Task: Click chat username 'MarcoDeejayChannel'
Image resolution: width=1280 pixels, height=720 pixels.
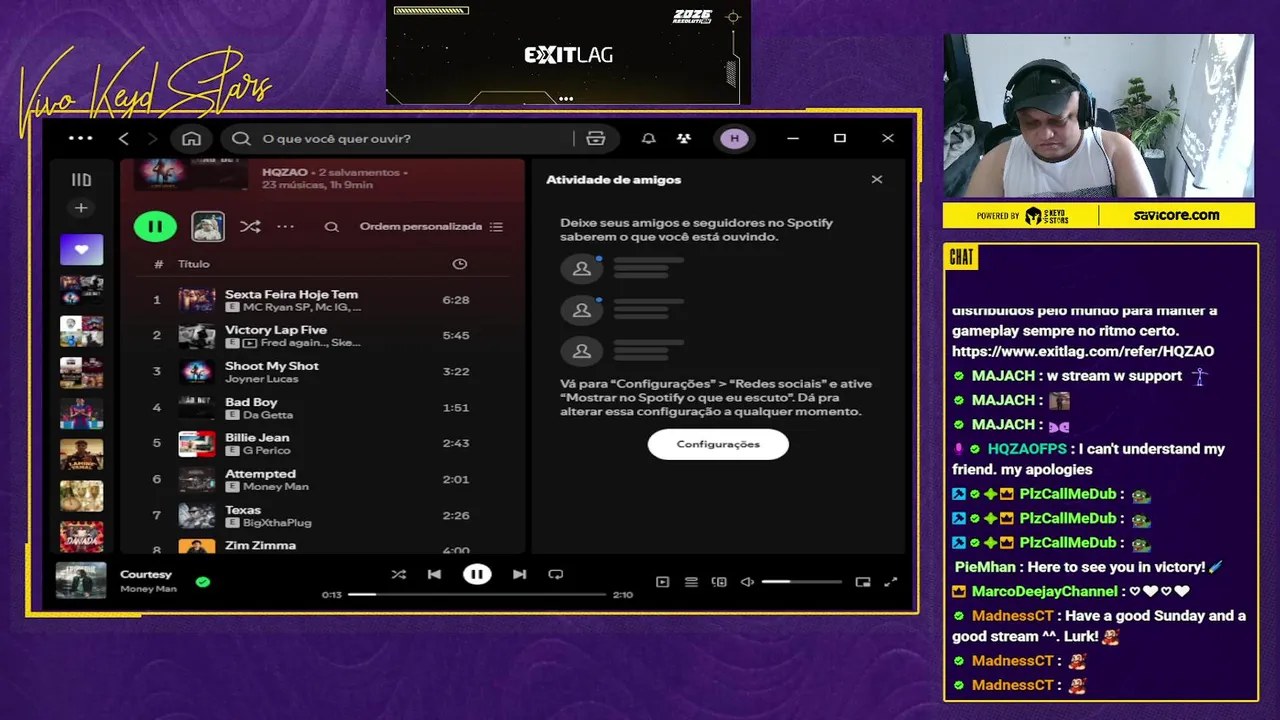Action: pyautogui.click(x=1045, y=591)
